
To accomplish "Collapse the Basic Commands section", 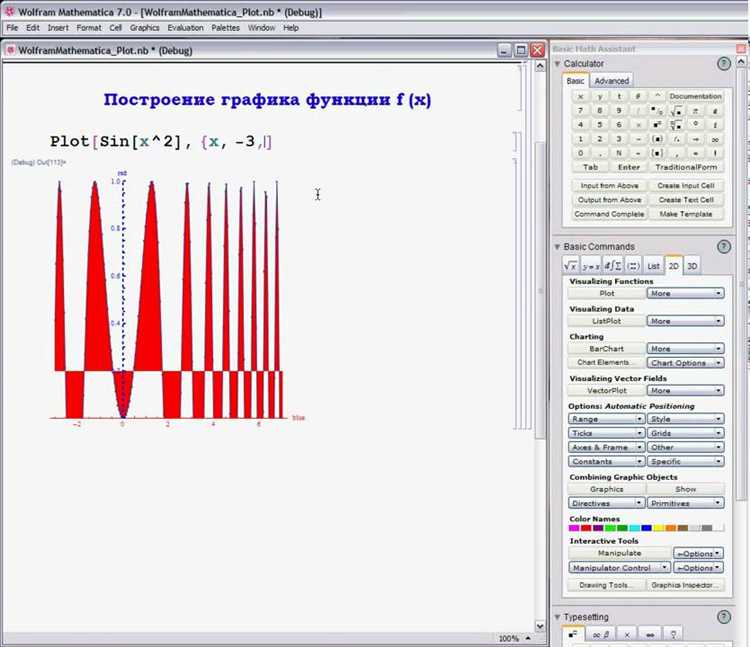I will (x=557, y=247).
